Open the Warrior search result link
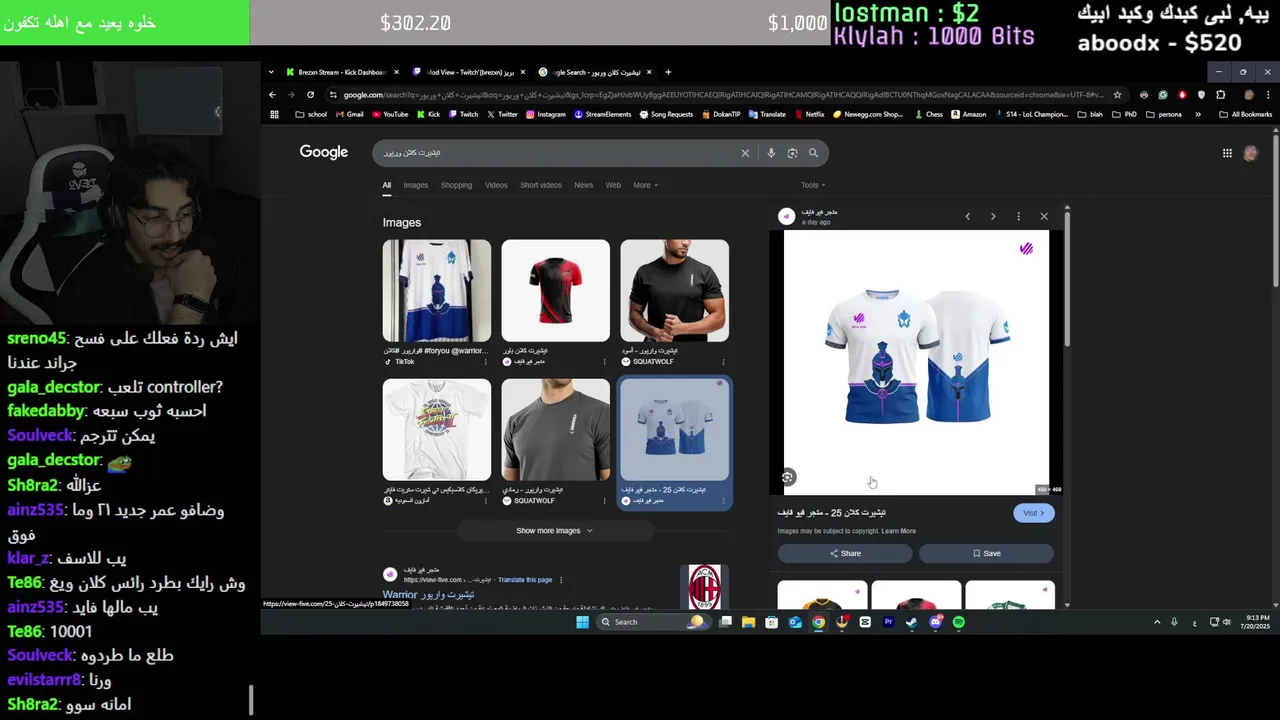Image resolution: width=1280 pixels, height=720 pixels. click(428, 595)
